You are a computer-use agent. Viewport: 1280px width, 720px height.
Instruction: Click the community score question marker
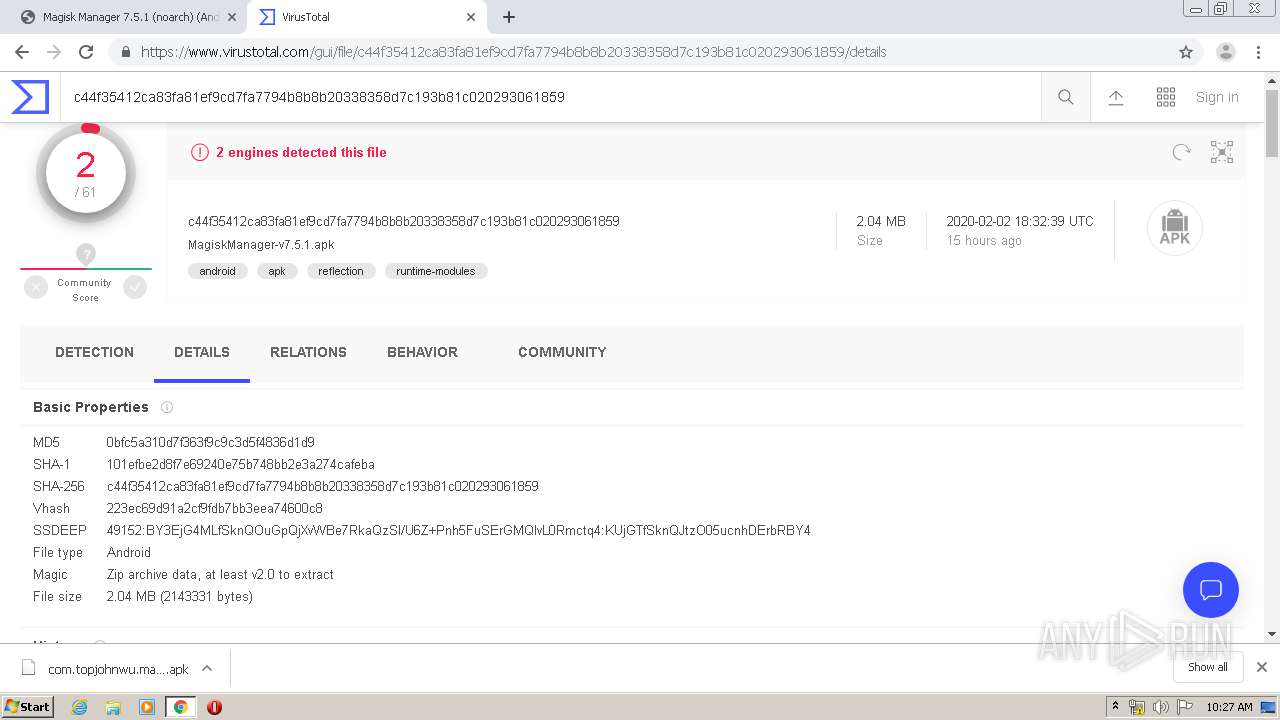click(x=86, y=255)
